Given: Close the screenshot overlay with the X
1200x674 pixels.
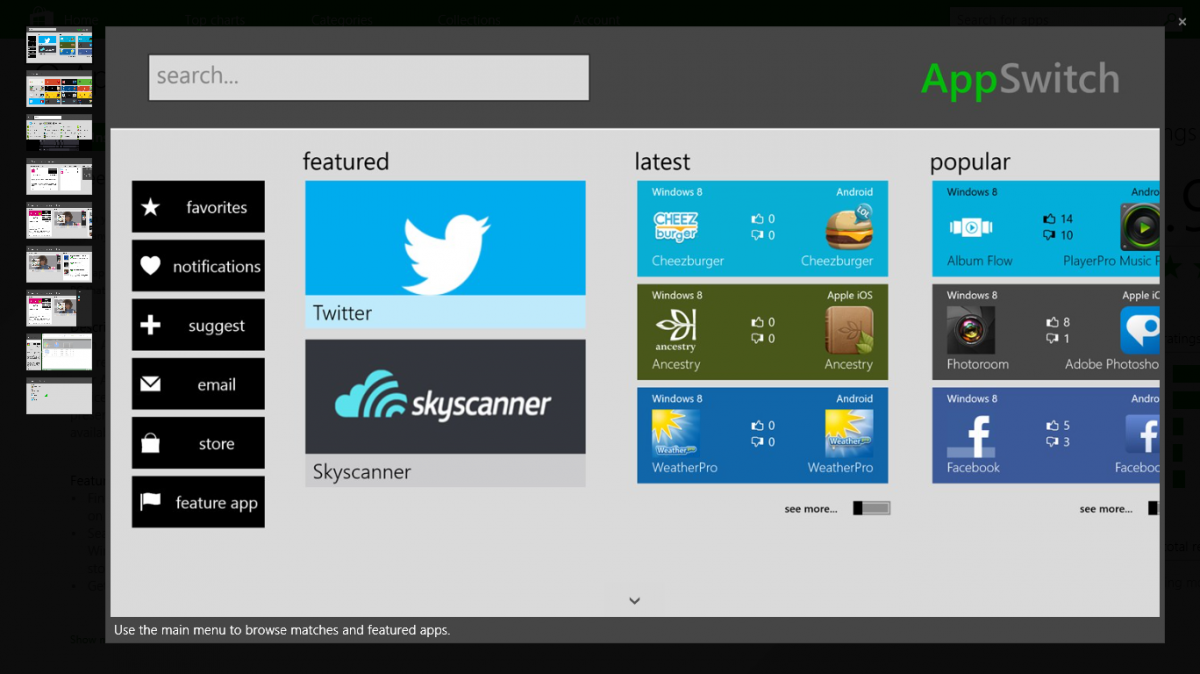Looking at the screenshot, I should click(1182, 21).
